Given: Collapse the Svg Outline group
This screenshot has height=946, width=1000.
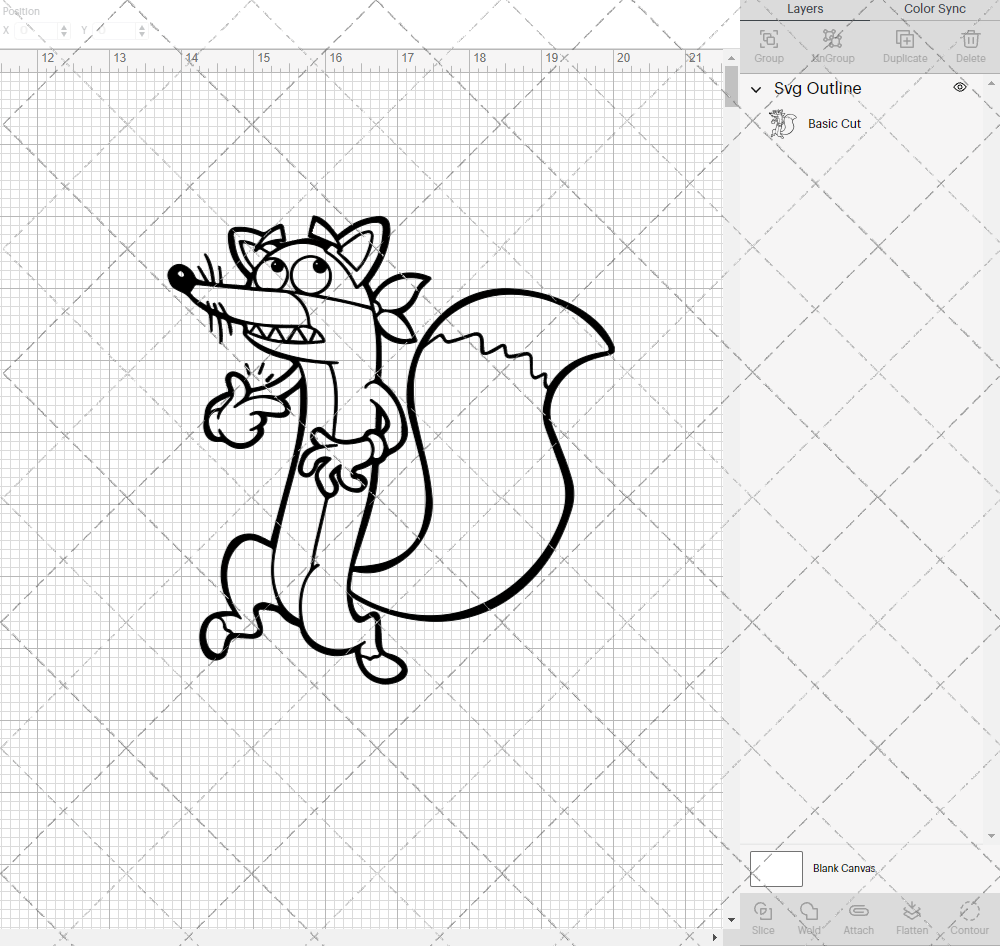Looking at the screenshot, I should (x=756, y=89).
